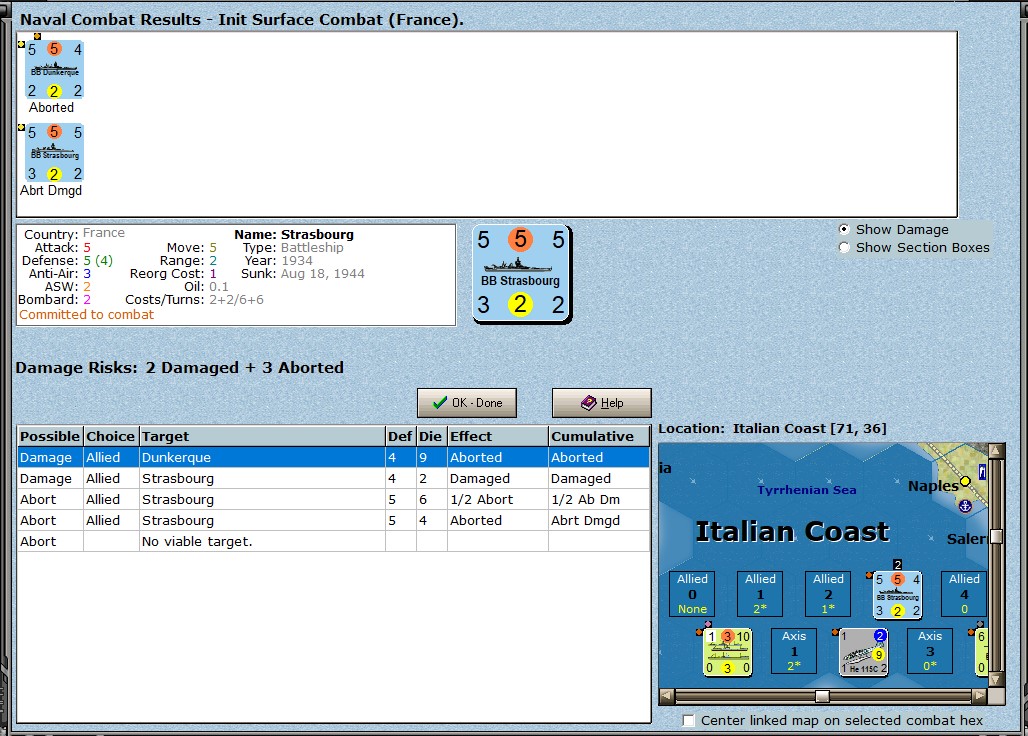This screenshot has height=736, width=1028.
Task: Click the Choice column header
Action: click(x=111, y=436)
